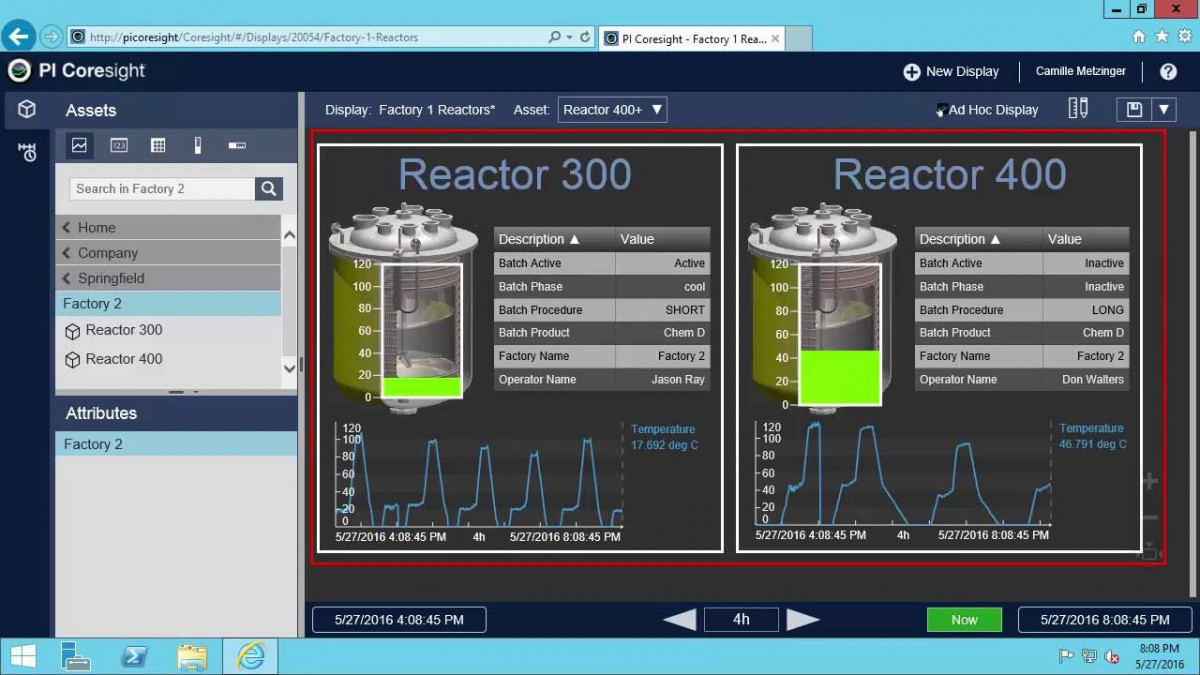Select the Vertical gauge symbol icon
The height and width of the screenshot is (675, 1200).
pos(198,145)
